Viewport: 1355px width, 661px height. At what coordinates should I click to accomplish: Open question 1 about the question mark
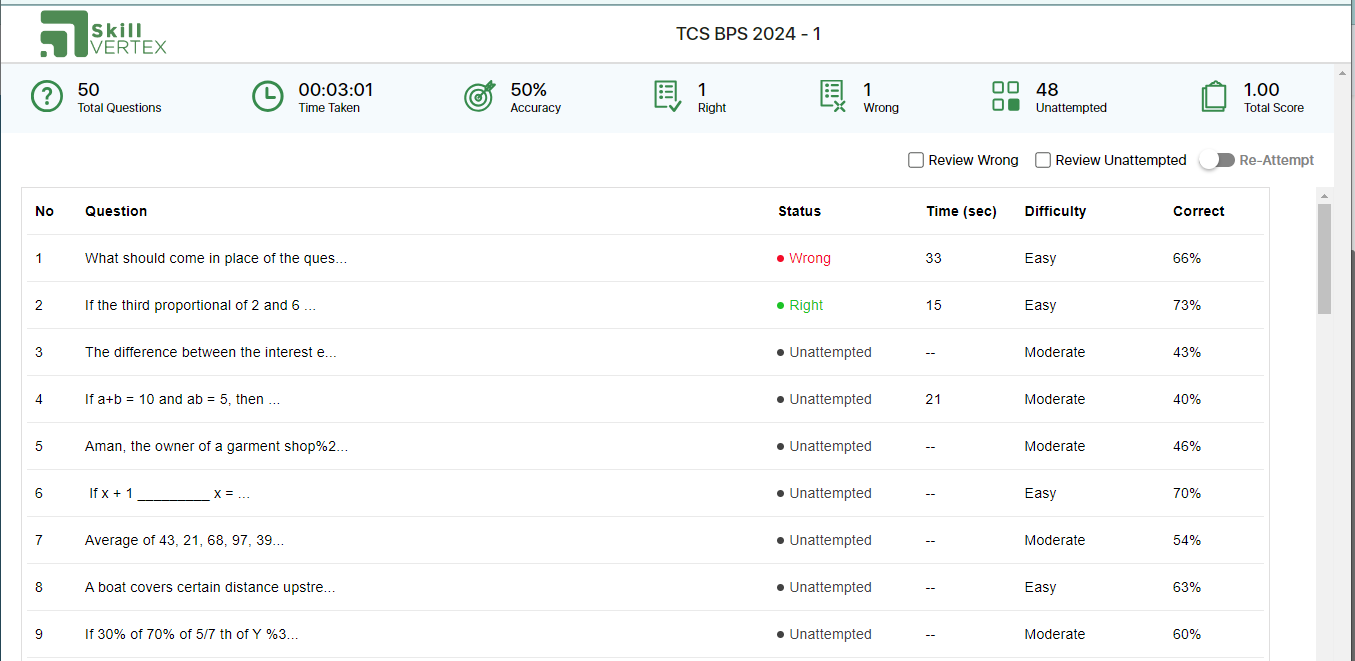coord(216,258)
